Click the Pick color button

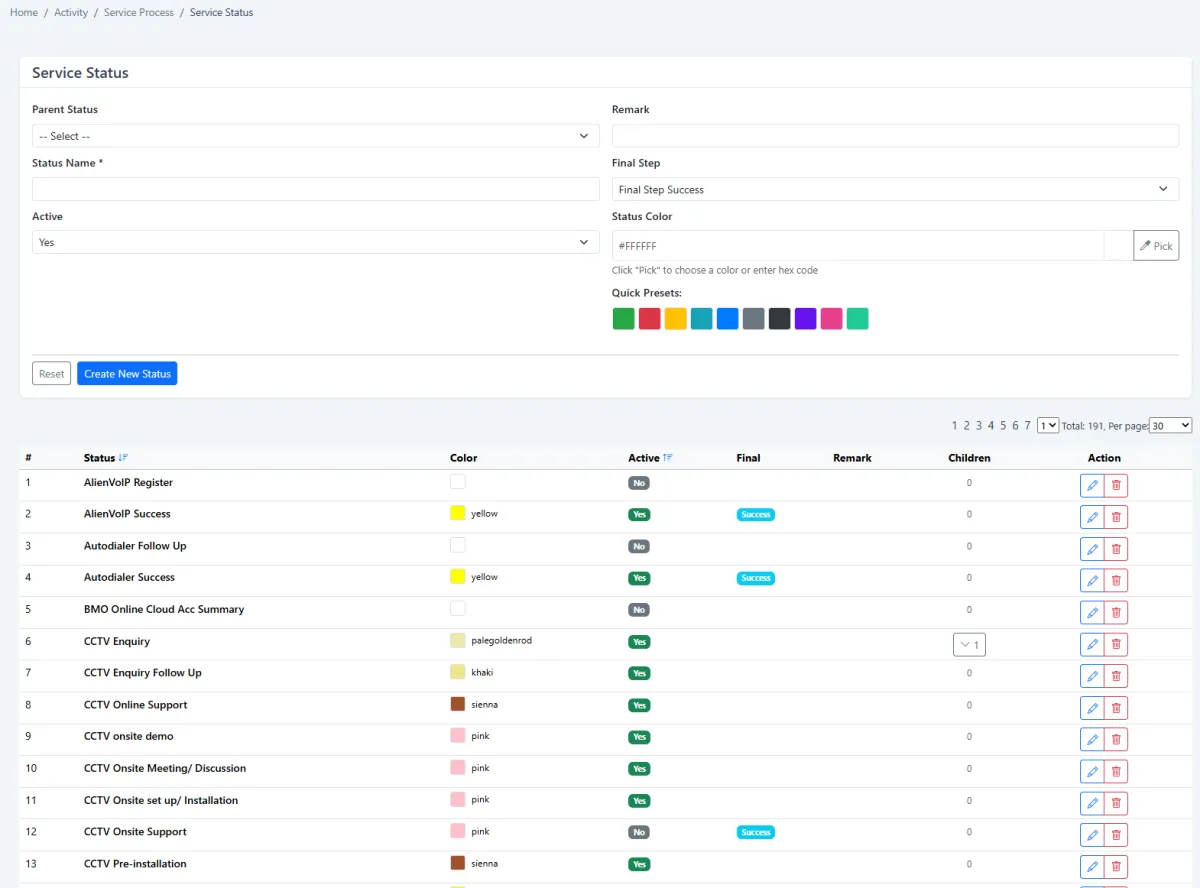[1156, 246]
